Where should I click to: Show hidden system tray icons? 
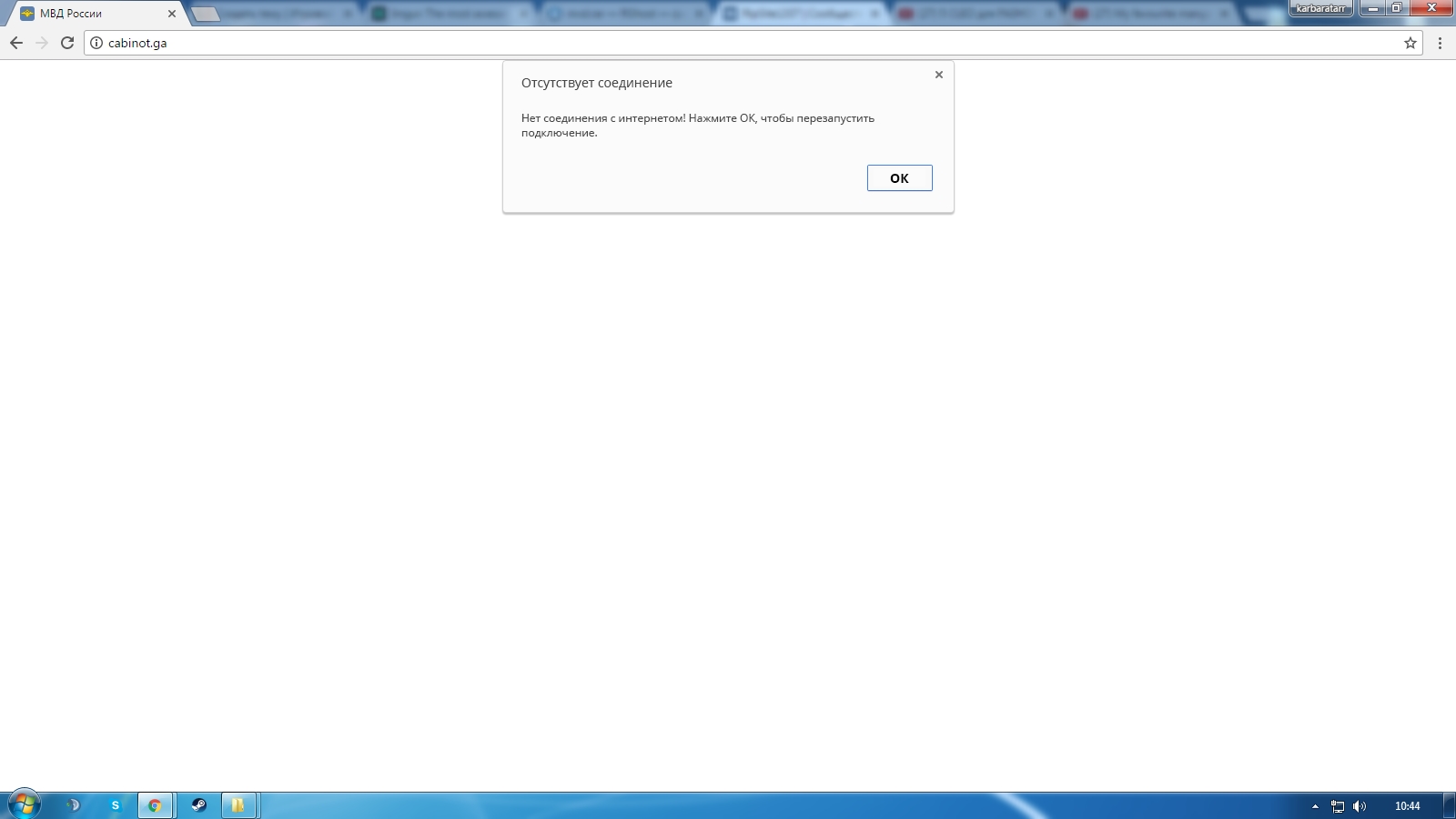[1315, 806]
